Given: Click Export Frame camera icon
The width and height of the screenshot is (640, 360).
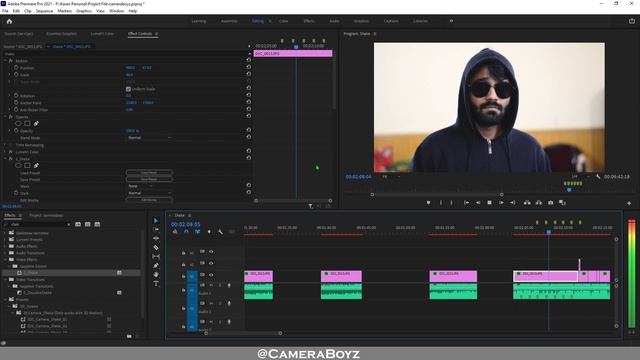Looking at the screenshot, I should point(551,202).
